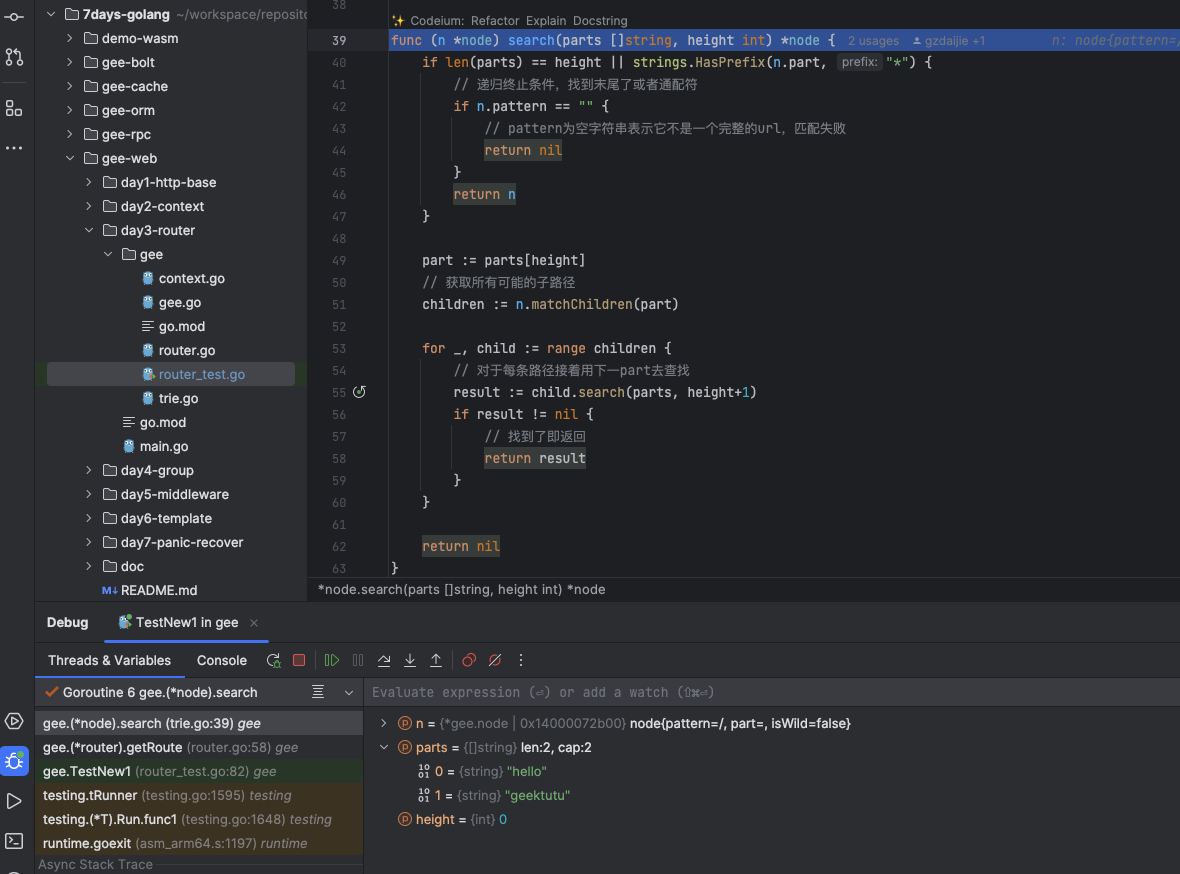Click the '2 usages' hint
The image size is (1180, 874).
tap(873, 41)
